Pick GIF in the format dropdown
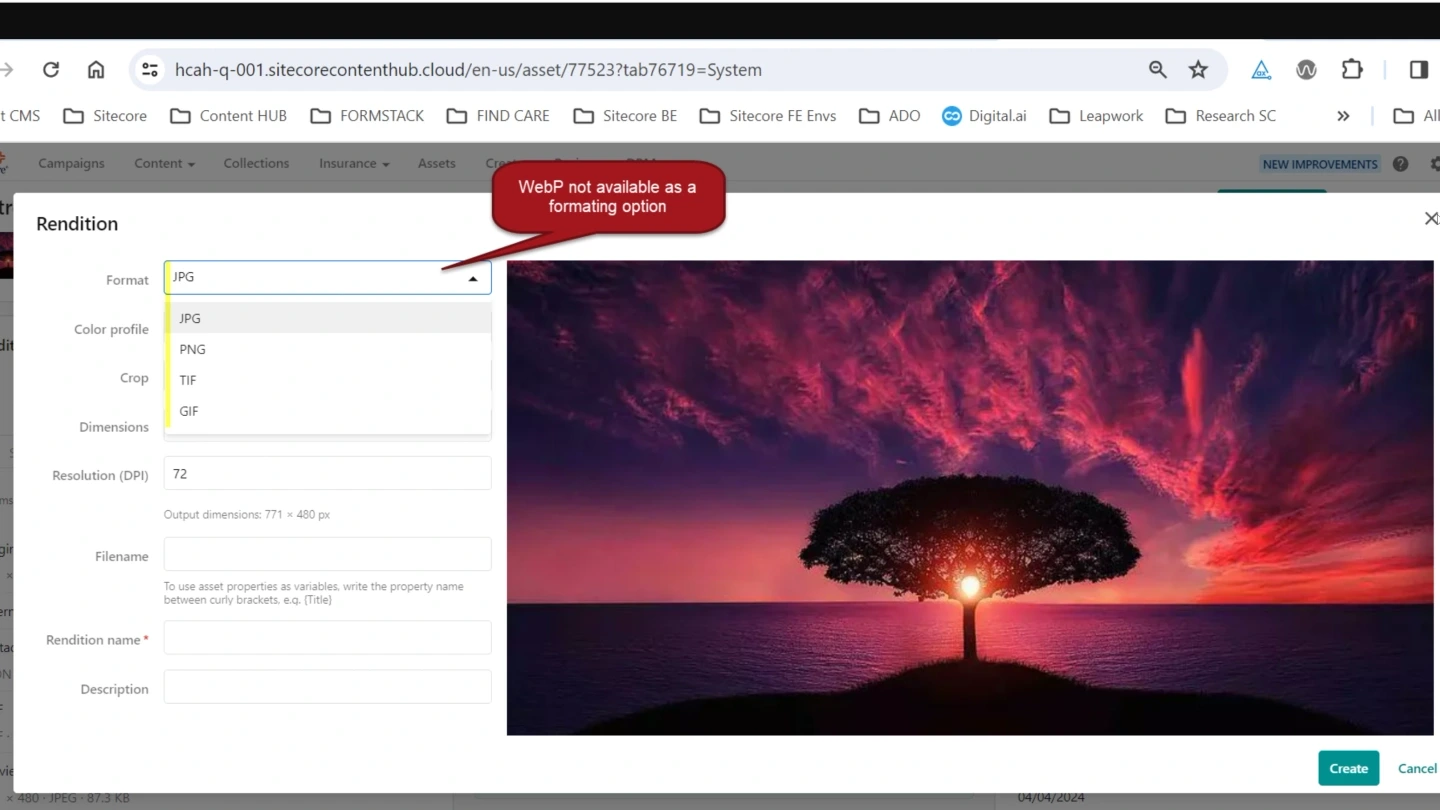This screenshot has height=810, width=1440. (189, 411)
